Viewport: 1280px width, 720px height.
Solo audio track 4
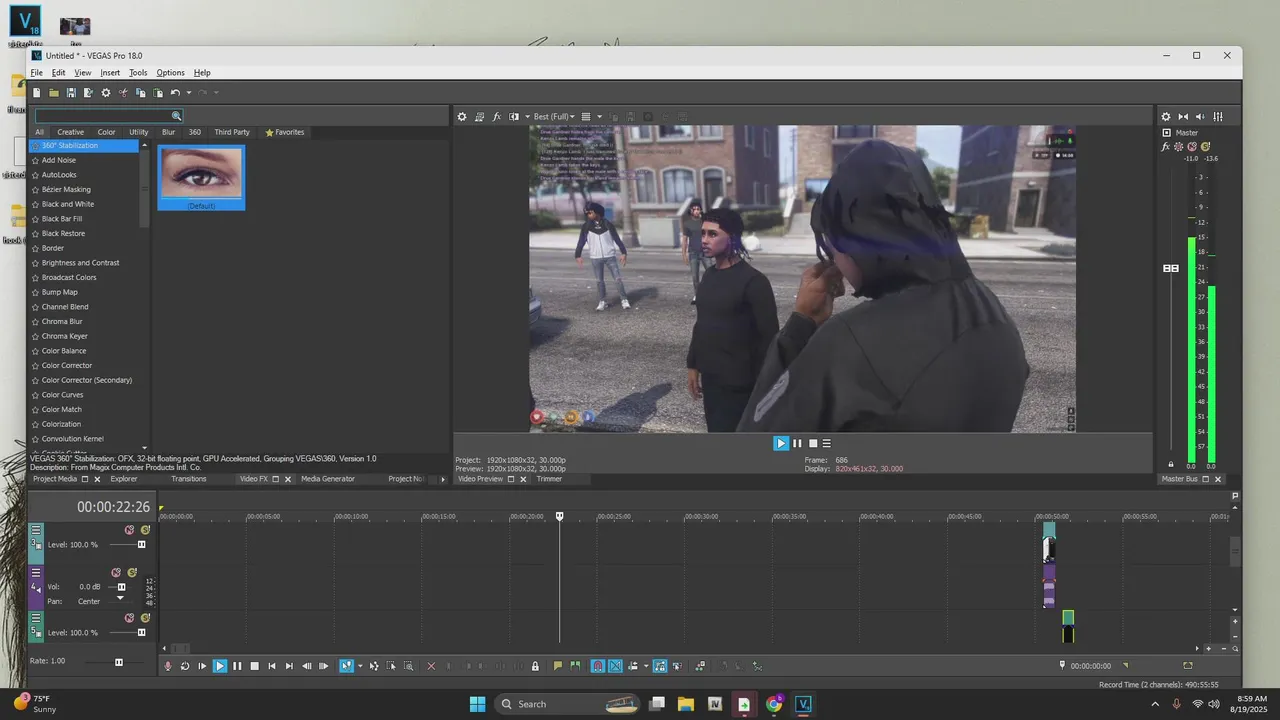132,573
